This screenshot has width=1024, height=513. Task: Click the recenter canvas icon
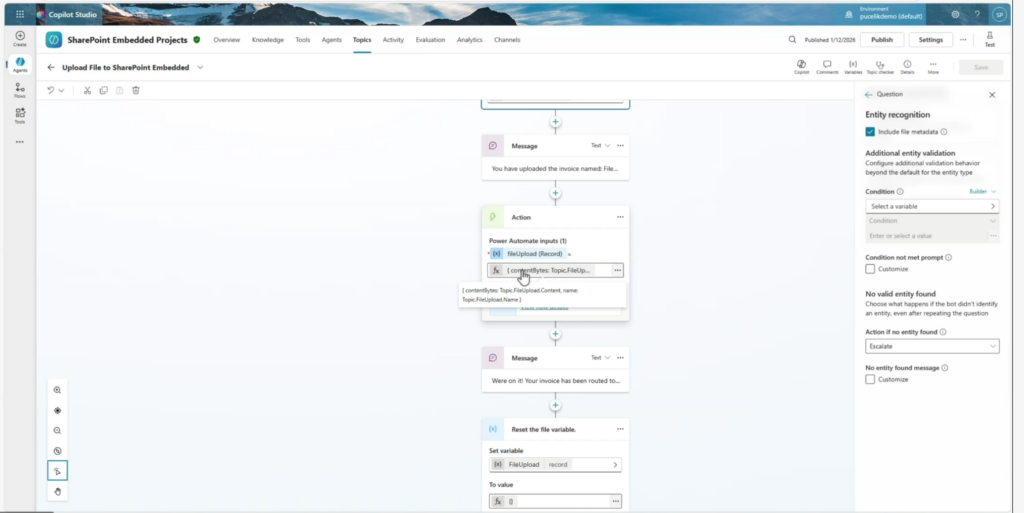57,411
